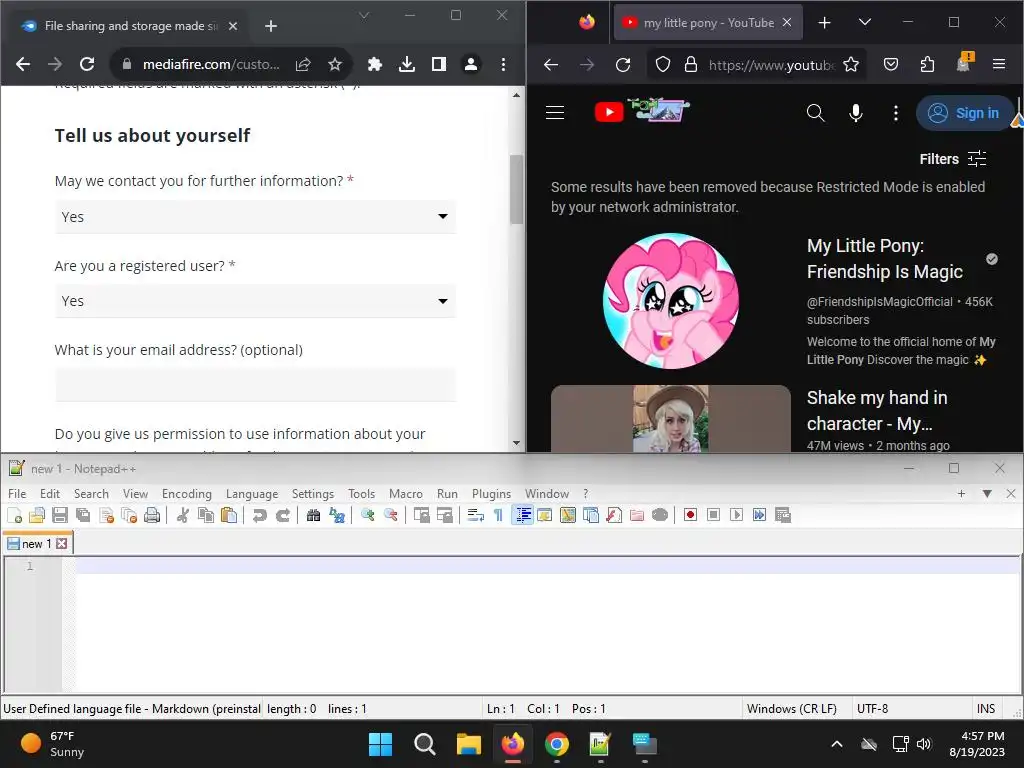Click Save Recorded Macro icon
Viewport: 1024px width, 768px height.
(783, 515)
